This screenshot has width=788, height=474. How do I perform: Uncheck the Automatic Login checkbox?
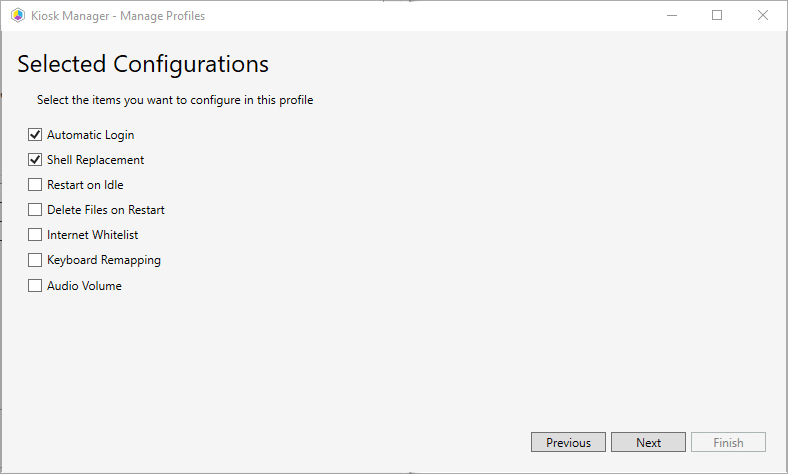tap(35, 135)
